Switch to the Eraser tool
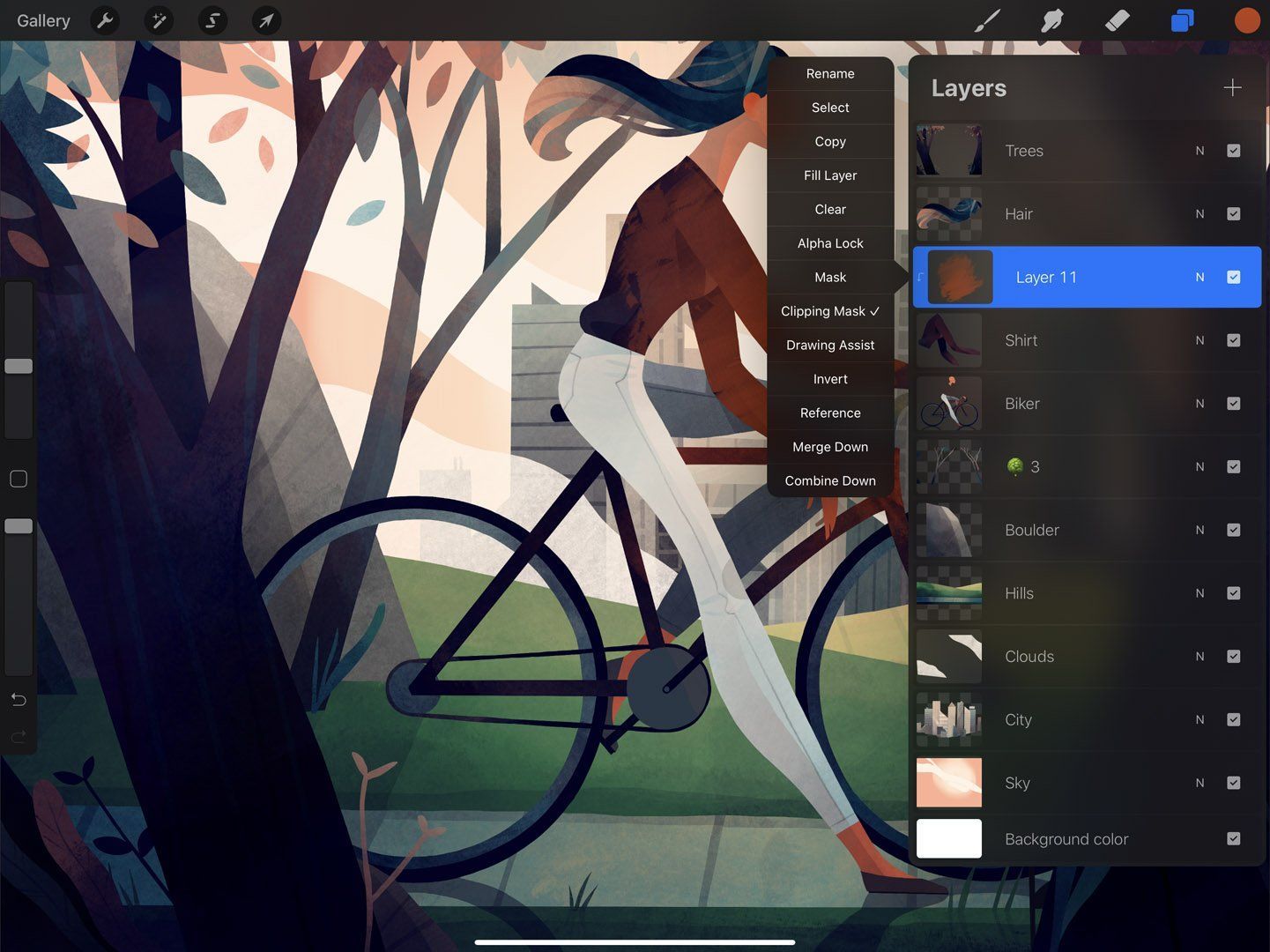This screenshot has width=1270, height=952. tap(1117, 20)
